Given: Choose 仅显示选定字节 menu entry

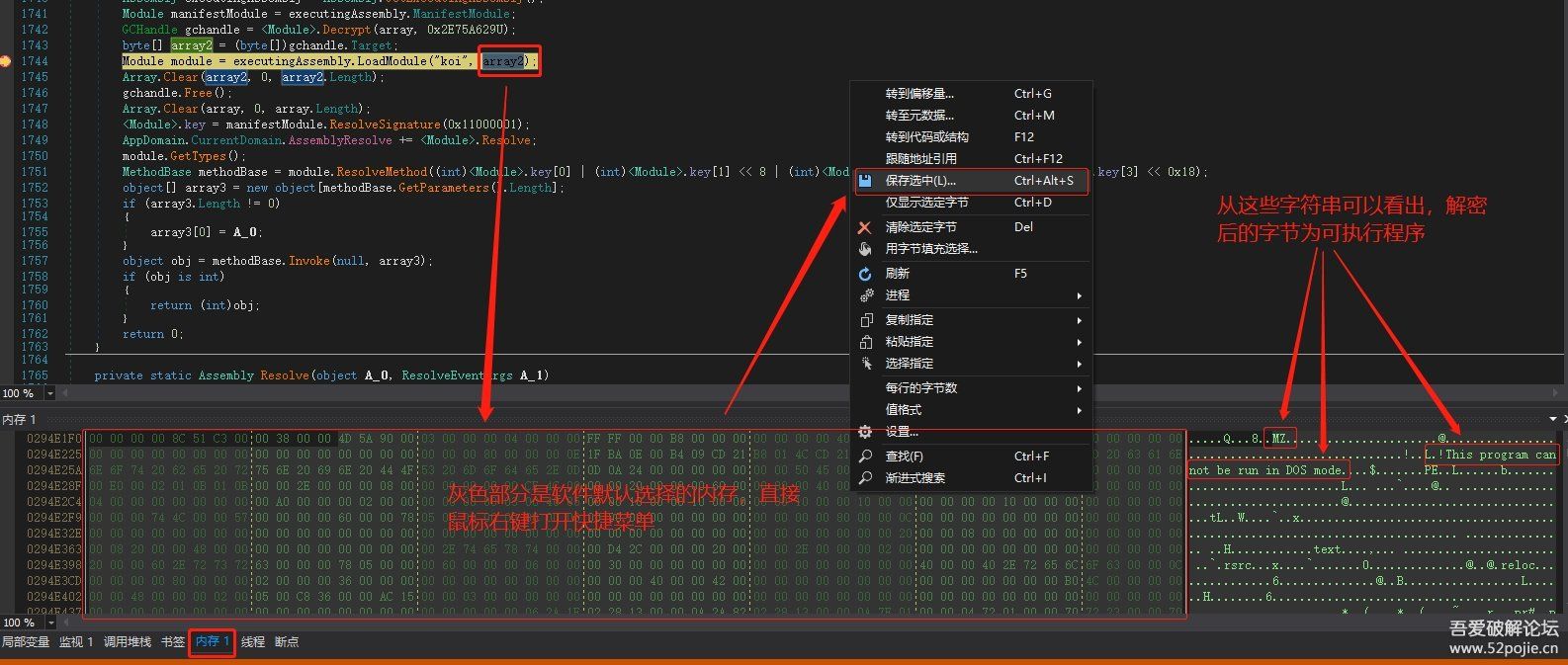Looking at the screenshot, I should (926, 203).
